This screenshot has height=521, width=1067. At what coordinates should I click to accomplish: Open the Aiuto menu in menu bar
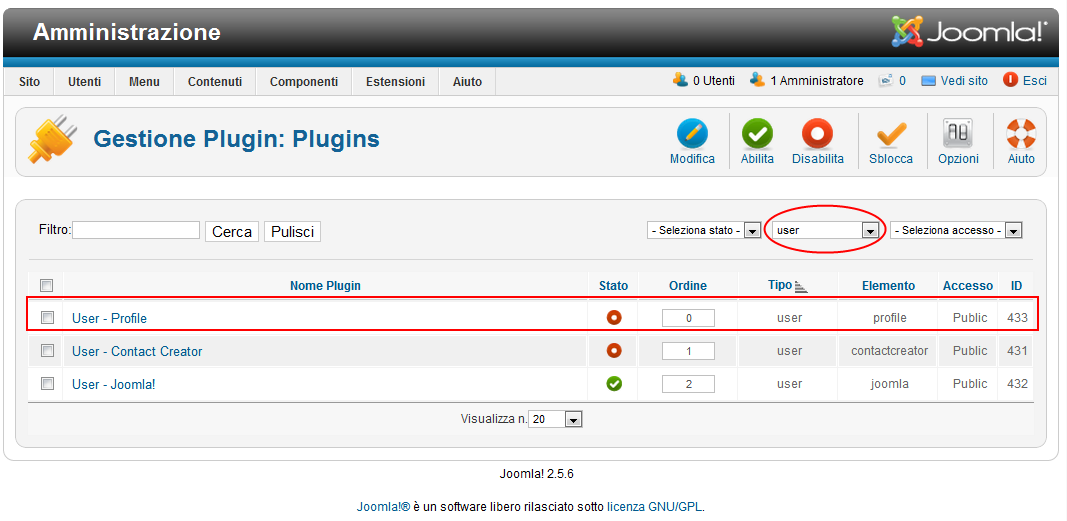click(467, 82)
